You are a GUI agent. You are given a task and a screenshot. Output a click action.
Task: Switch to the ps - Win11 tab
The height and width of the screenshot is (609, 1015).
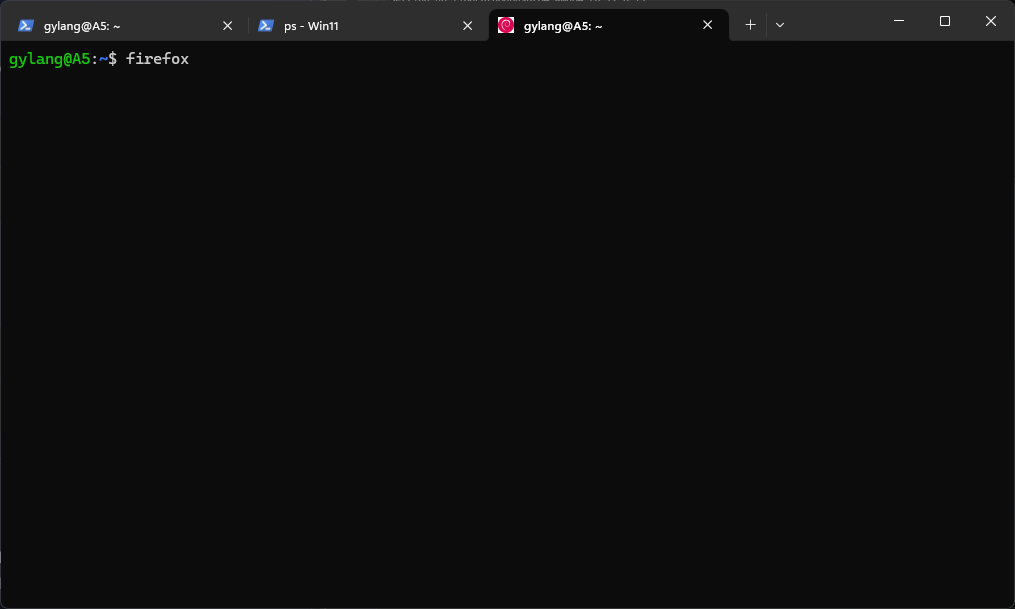(311, 26)
